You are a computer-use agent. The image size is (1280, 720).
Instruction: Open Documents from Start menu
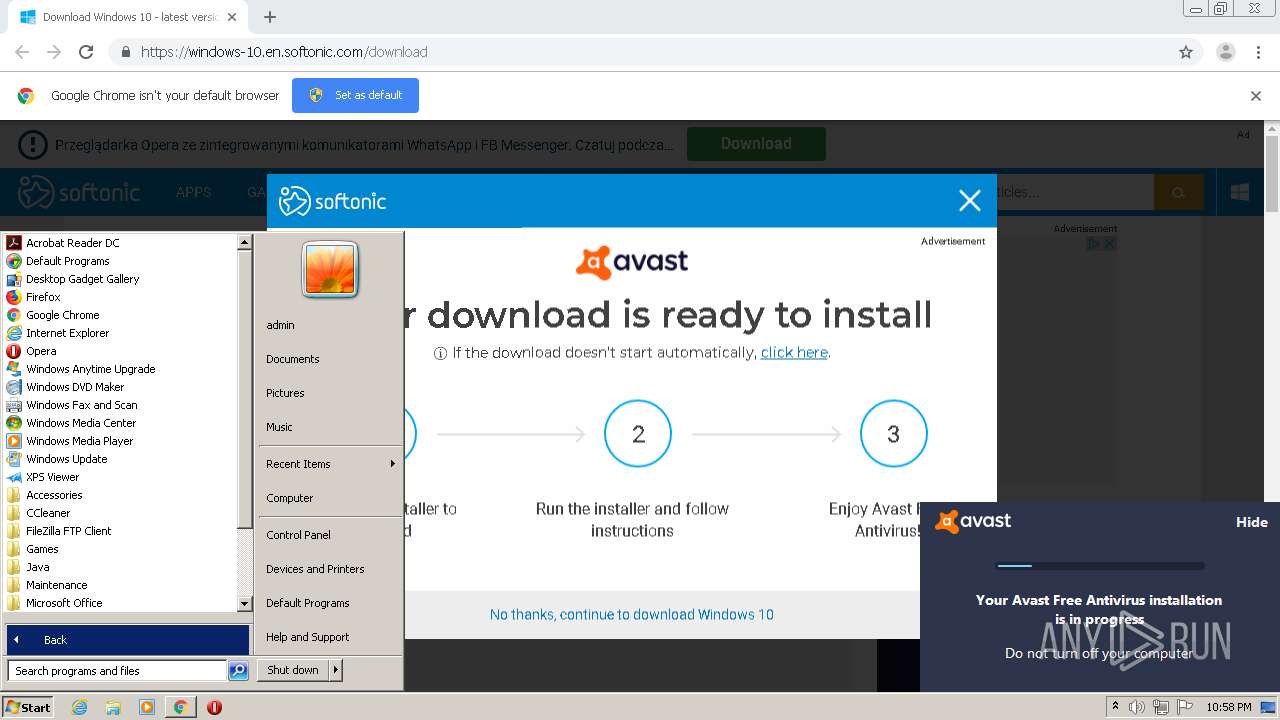tap(293, 359)
